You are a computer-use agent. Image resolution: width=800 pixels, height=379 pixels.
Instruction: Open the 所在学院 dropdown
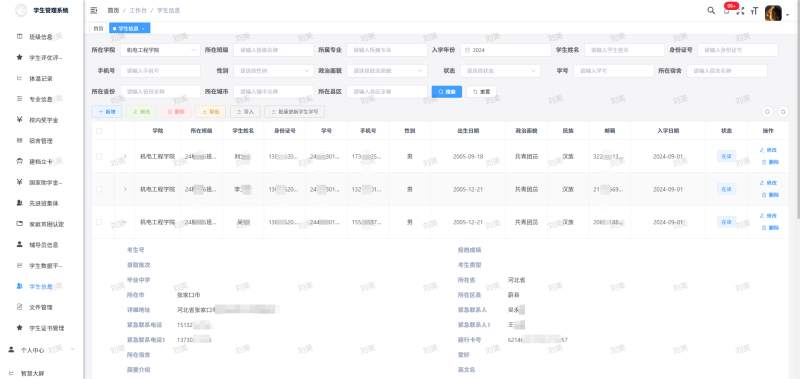pyautogui.click(x=160, y=50)
